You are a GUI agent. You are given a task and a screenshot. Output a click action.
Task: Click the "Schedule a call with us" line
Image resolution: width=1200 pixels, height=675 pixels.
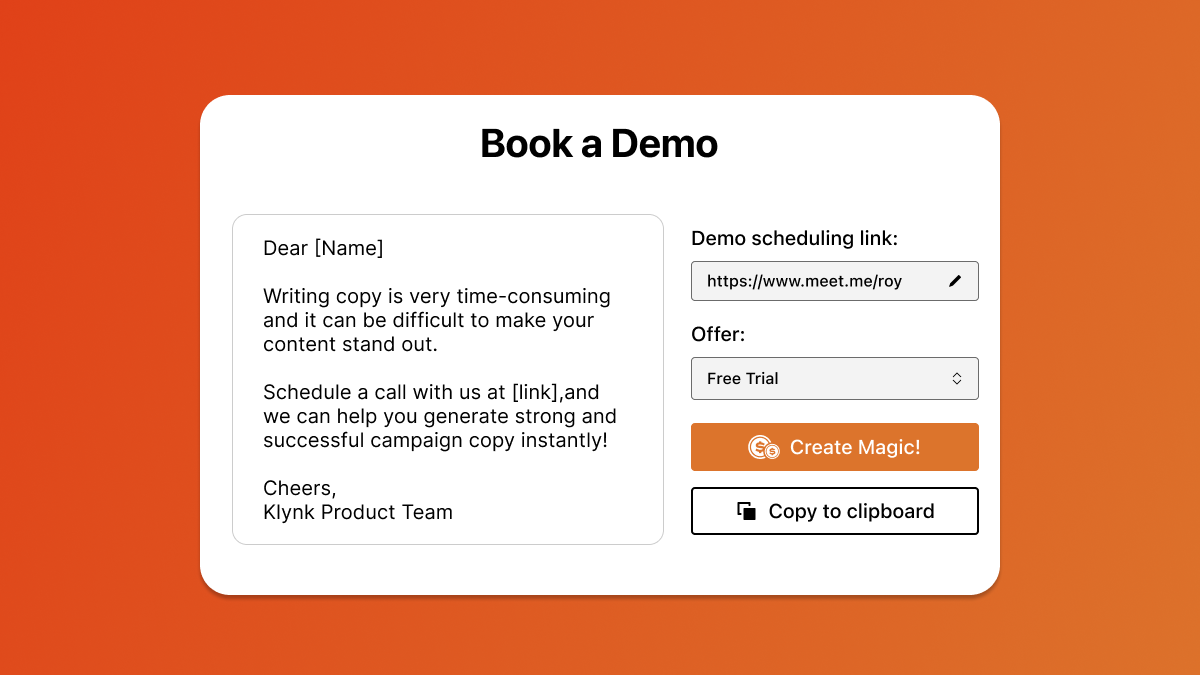431,392
